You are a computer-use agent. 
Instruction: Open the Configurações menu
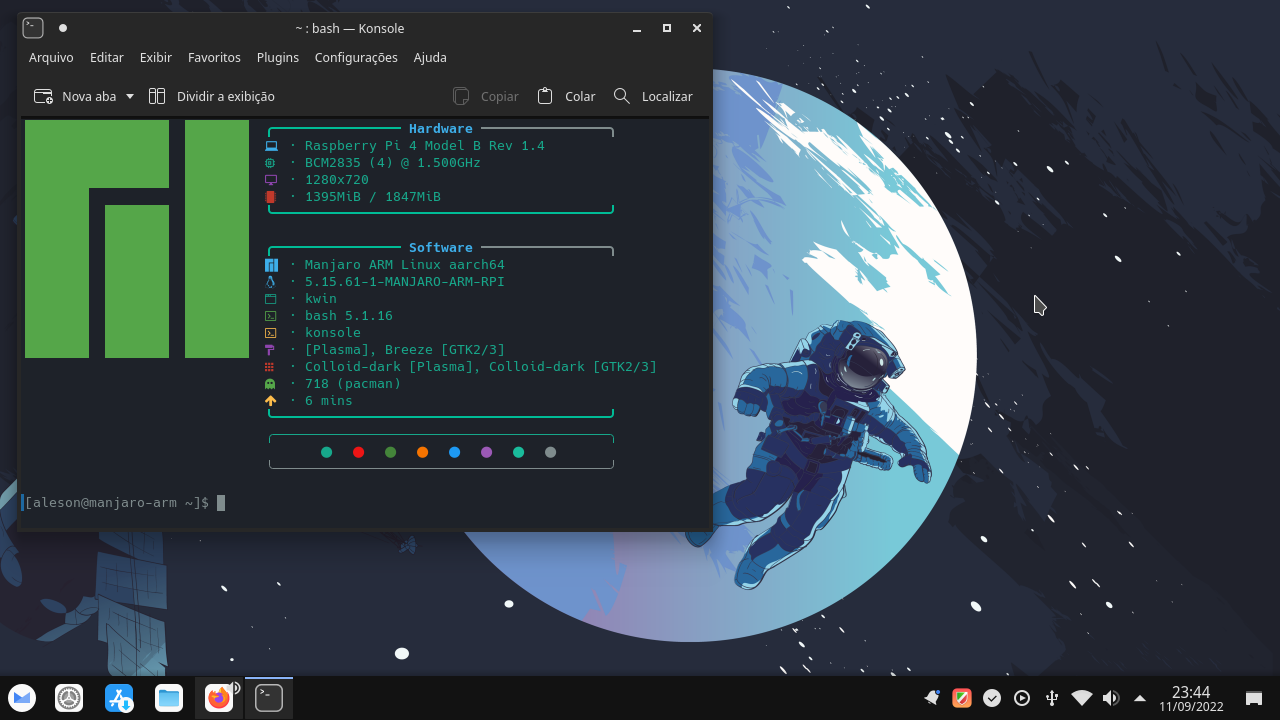(356, 57)
